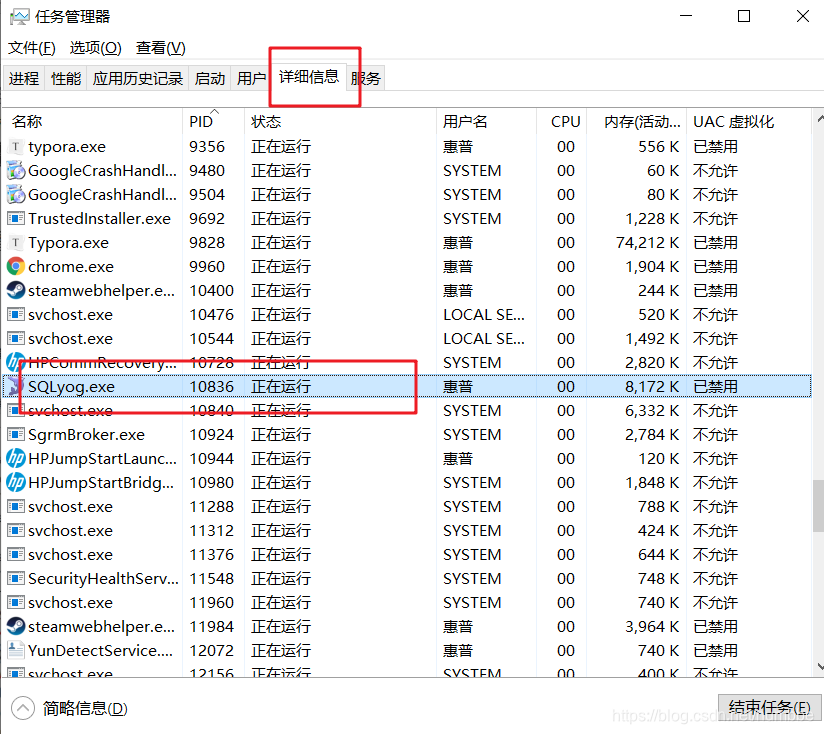
Task: Click the steamwebhelper icon at PID 10400
Action: click(16, 291)
